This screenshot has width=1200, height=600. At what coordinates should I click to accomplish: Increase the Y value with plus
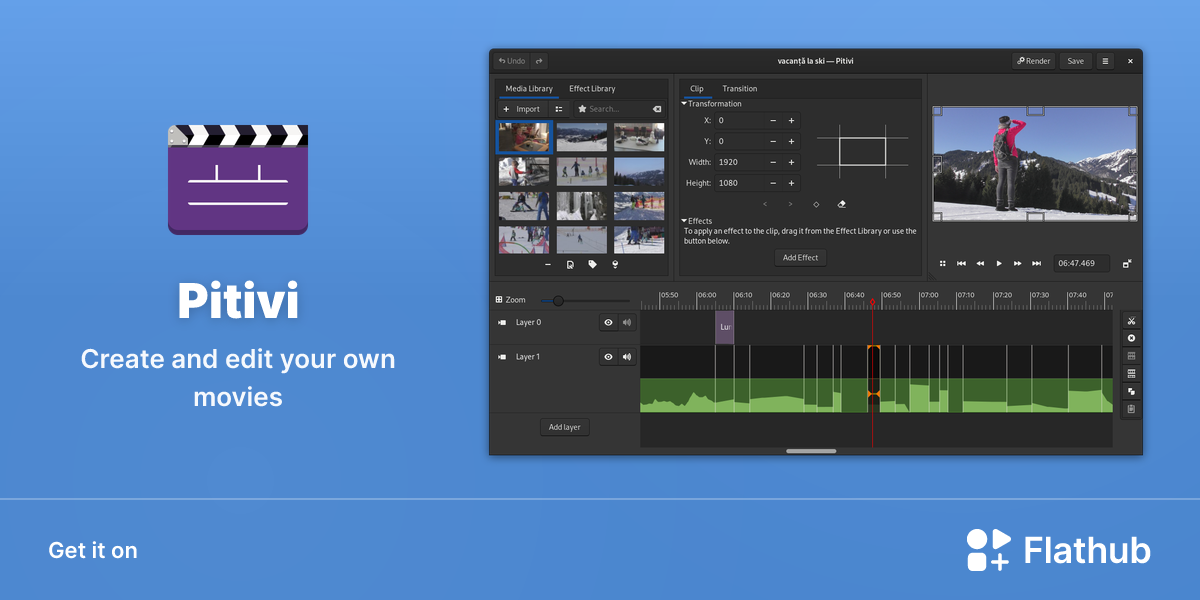coord(791,141)
